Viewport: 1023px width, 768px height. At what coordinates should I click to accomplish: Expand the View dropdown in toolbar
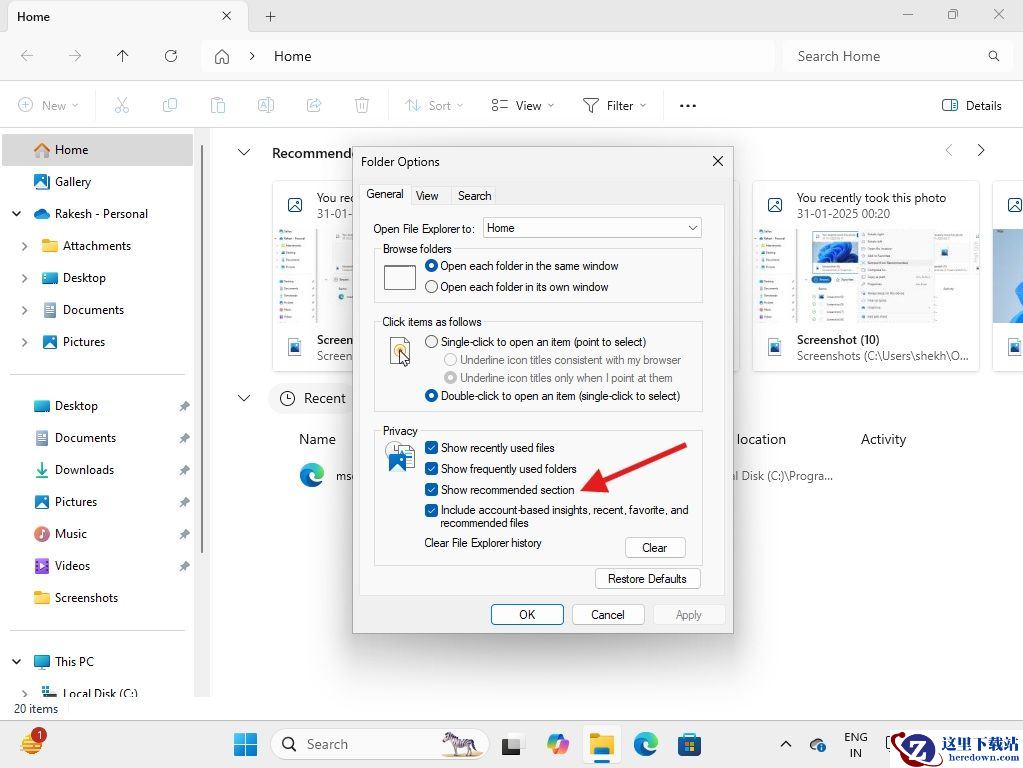coord(522,105)
